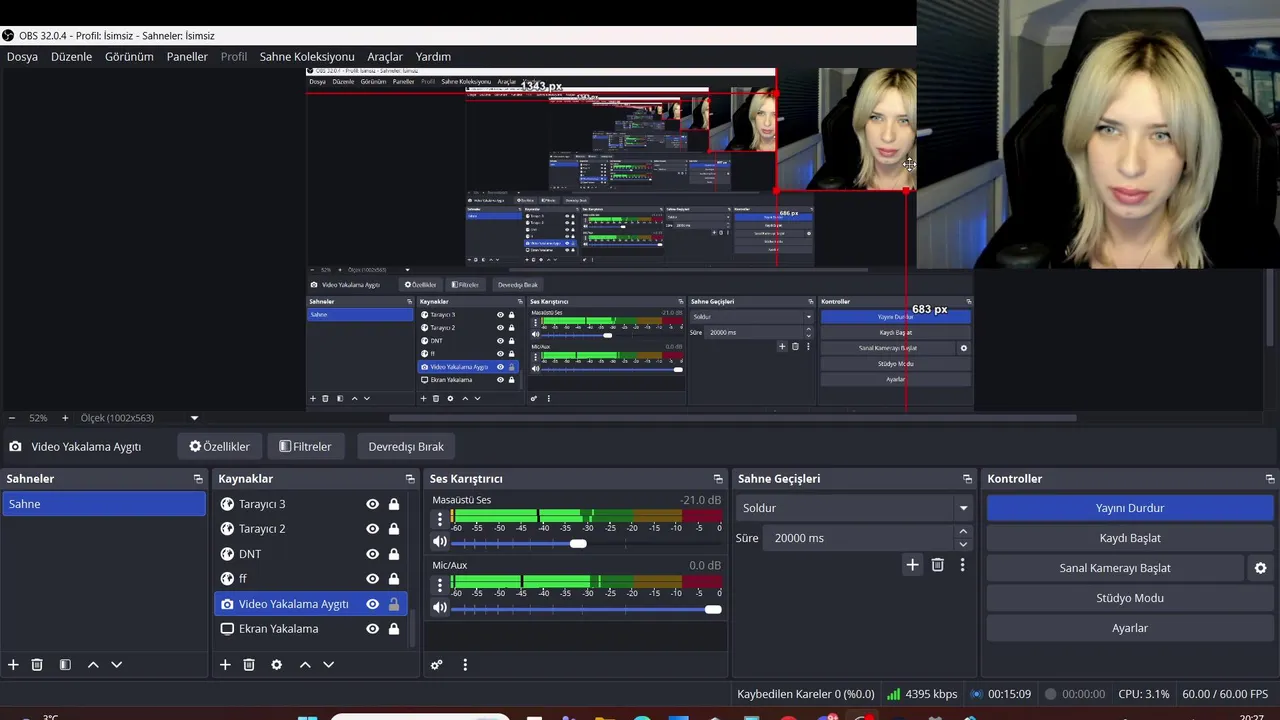Add a new scene with plus icon

click(13, 664)
